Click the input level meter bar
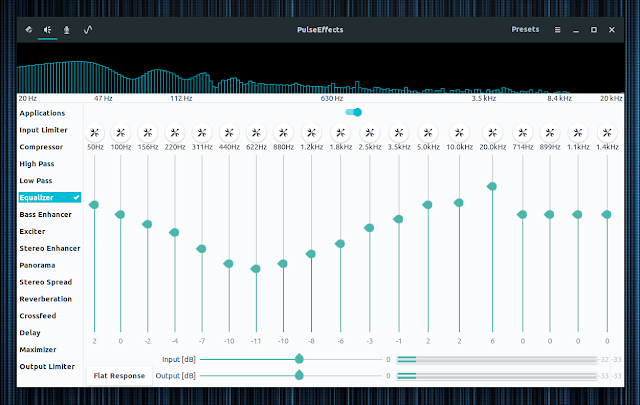 [497, 359]
